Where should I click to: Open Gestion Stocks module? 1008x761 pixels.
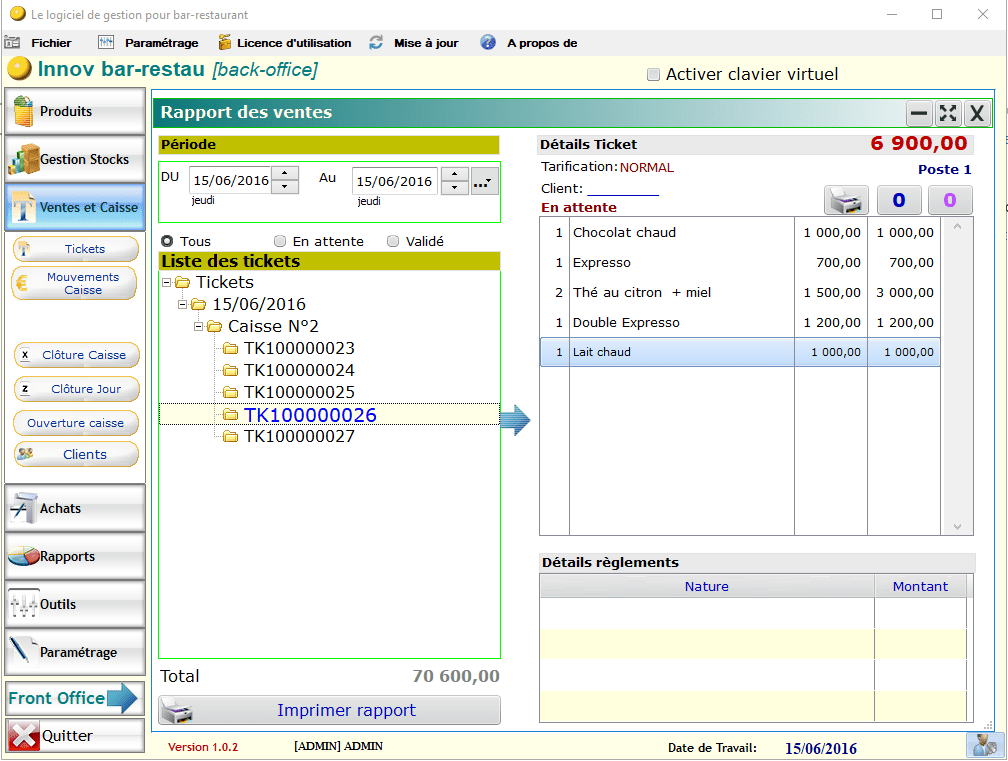click(x=75, y=159)
